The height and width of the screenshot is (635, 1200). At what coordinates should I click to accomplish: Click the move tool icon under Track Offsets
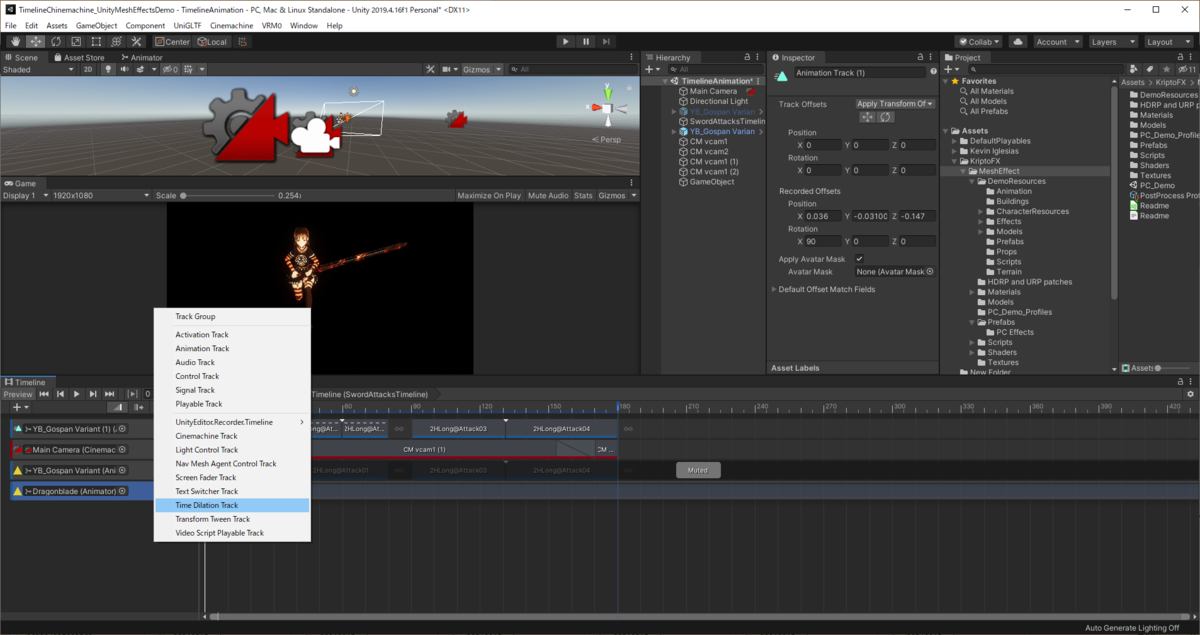coord(868,117)
